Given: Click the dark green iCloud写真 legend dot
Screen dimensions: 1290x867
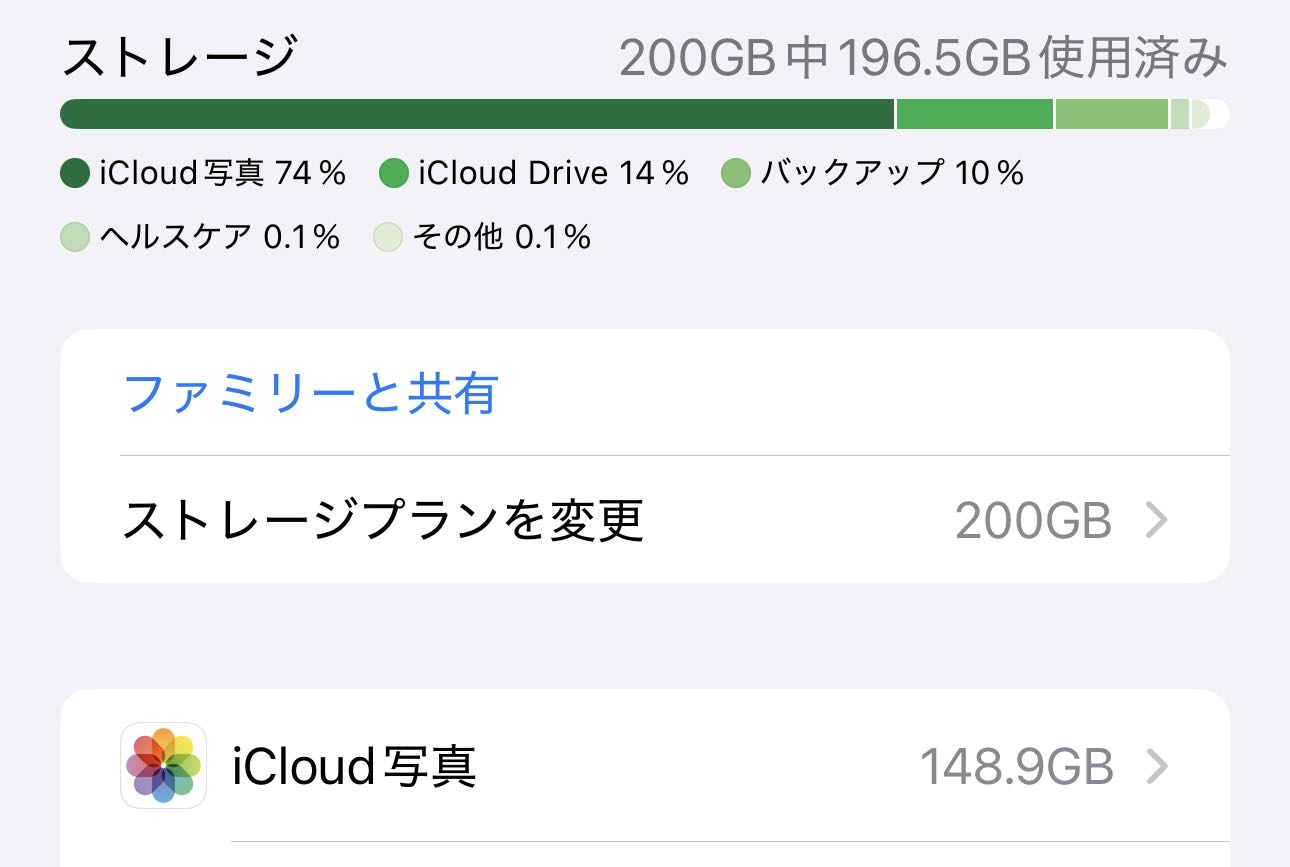Looking at the screenshot, I should (x=76, y=174).
